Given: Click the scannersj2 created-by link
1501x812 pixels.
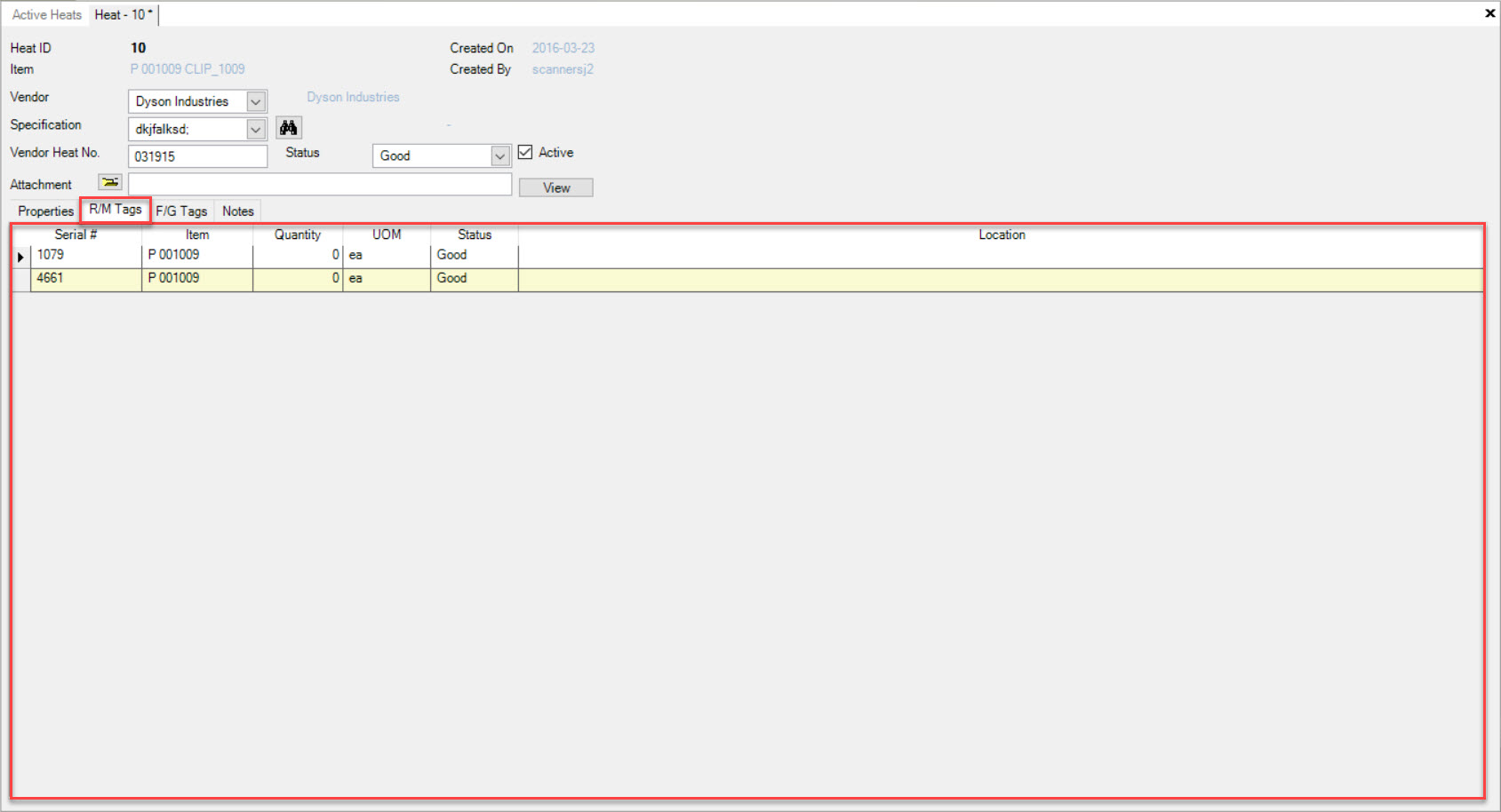Looking at the screenshot, I should (563, 69).
